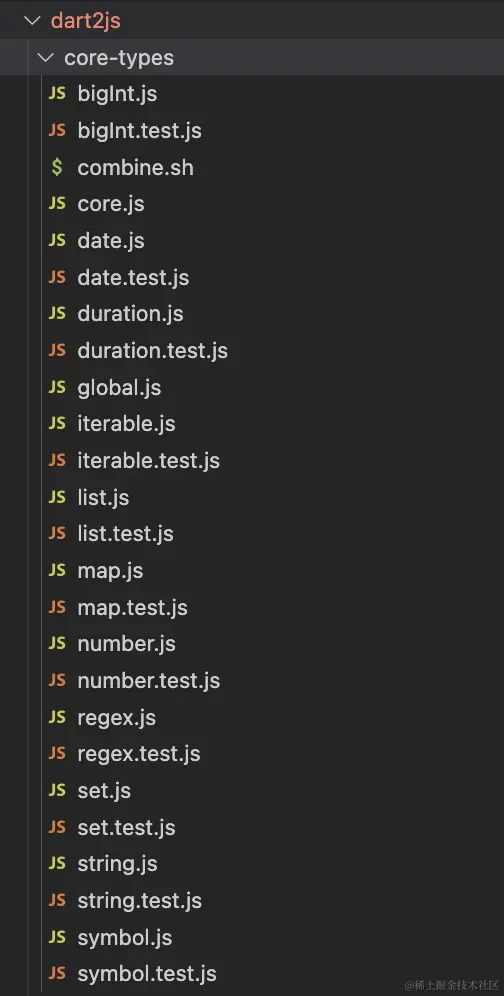The height and width of the screenshot is (996, 504).
Task: Collapse the core-types folder chevron
Action: pyautogui.click(x=46, y=58)
